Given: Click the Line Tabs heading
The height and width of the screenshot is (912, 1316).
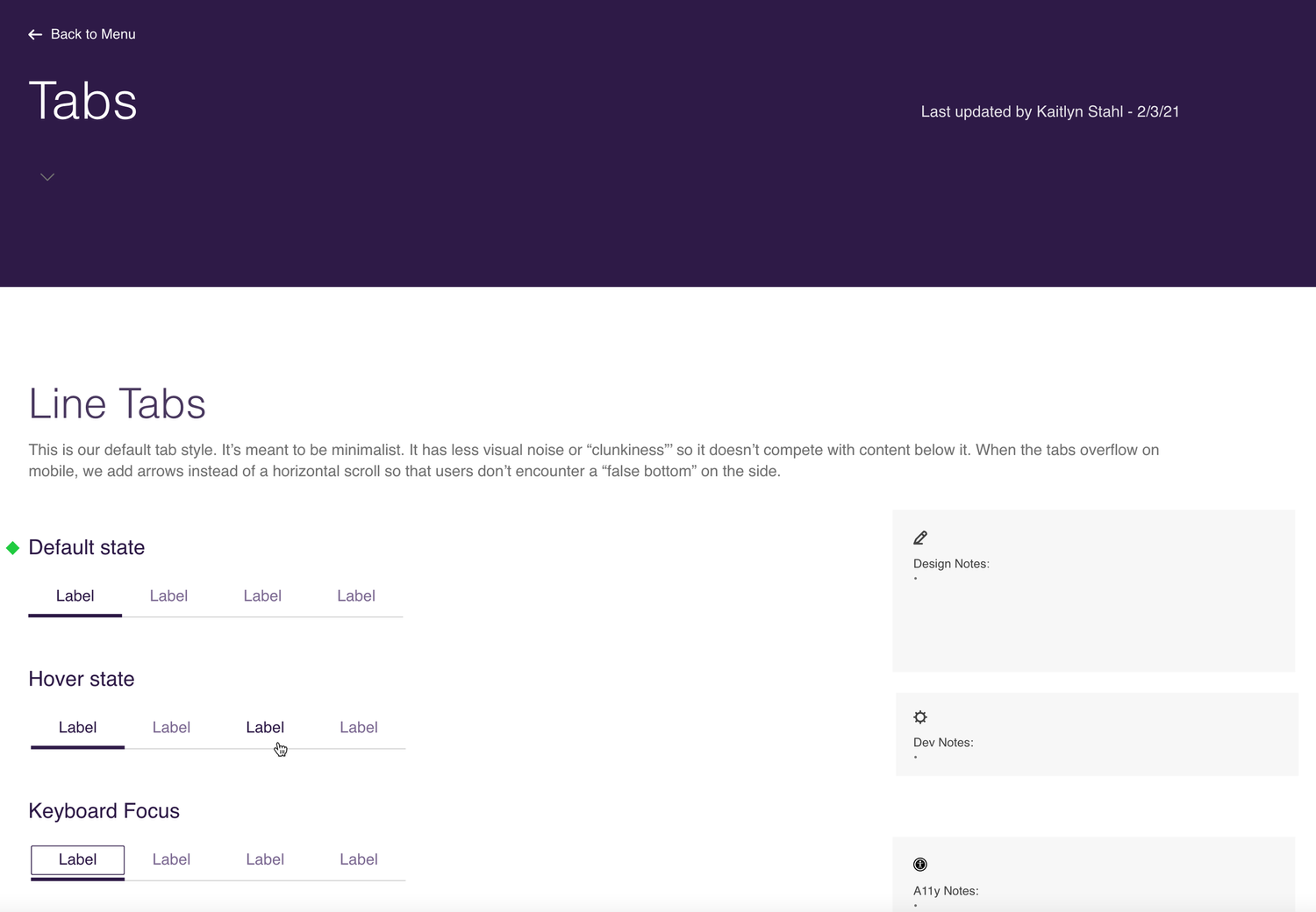Looking at the screenshot, I should [118, 404].
